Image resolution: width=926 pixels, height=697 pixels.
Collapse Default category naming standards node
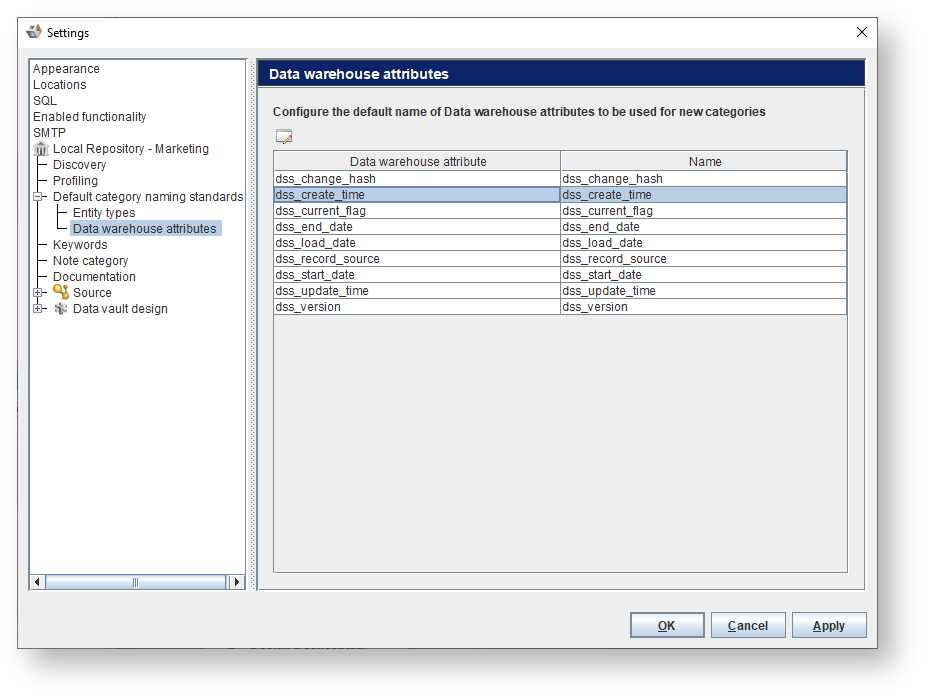point(38,197)
